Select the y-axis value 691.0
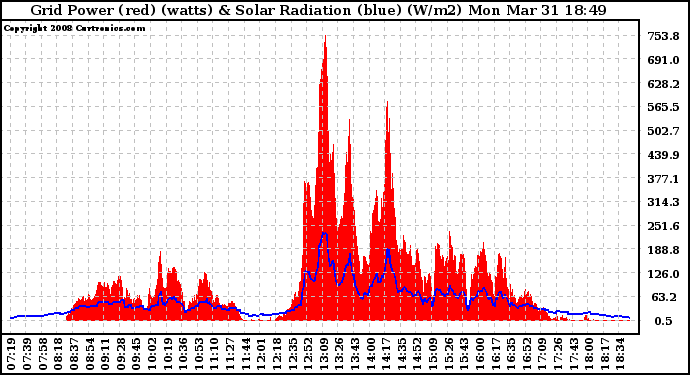 (663, 60)
